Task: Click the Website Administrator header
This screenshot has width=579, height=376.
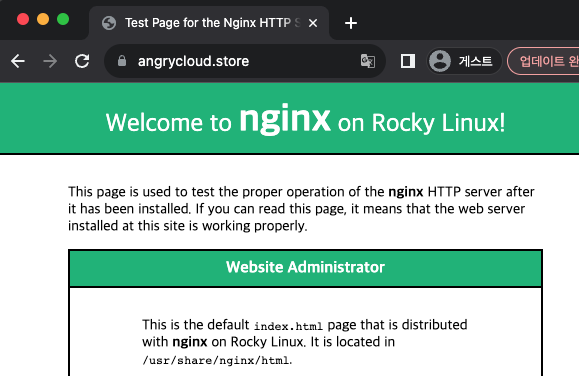Action: [x=305, y=267]
